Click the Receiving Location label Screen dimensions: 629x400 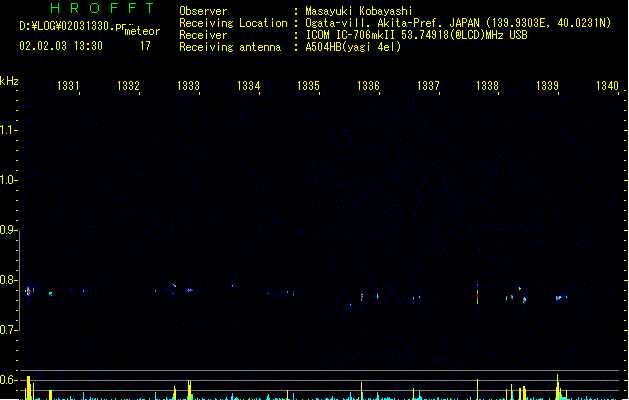click(233, 23)
